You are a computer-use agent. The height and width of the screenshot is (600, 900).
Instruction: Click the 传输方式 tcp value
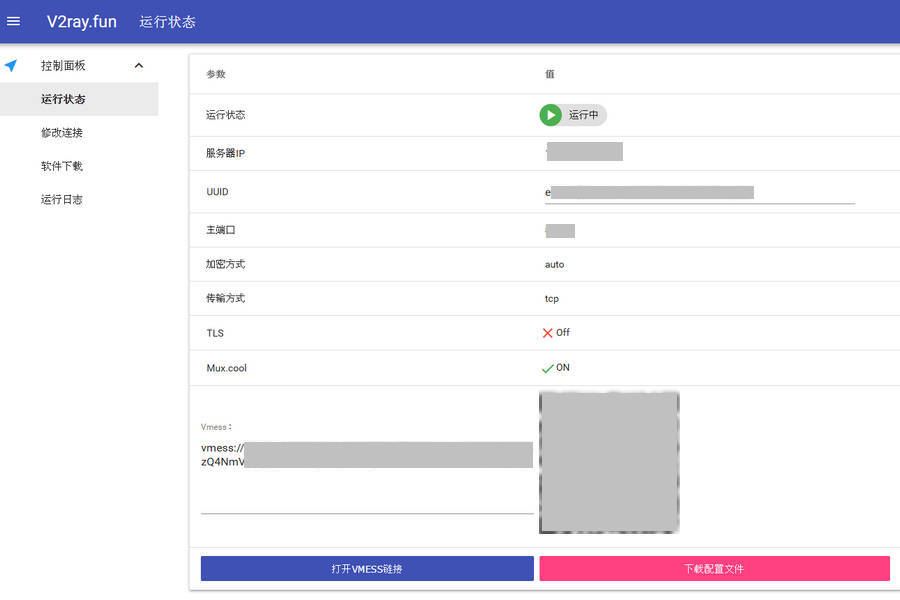click(x=552, y=299)
